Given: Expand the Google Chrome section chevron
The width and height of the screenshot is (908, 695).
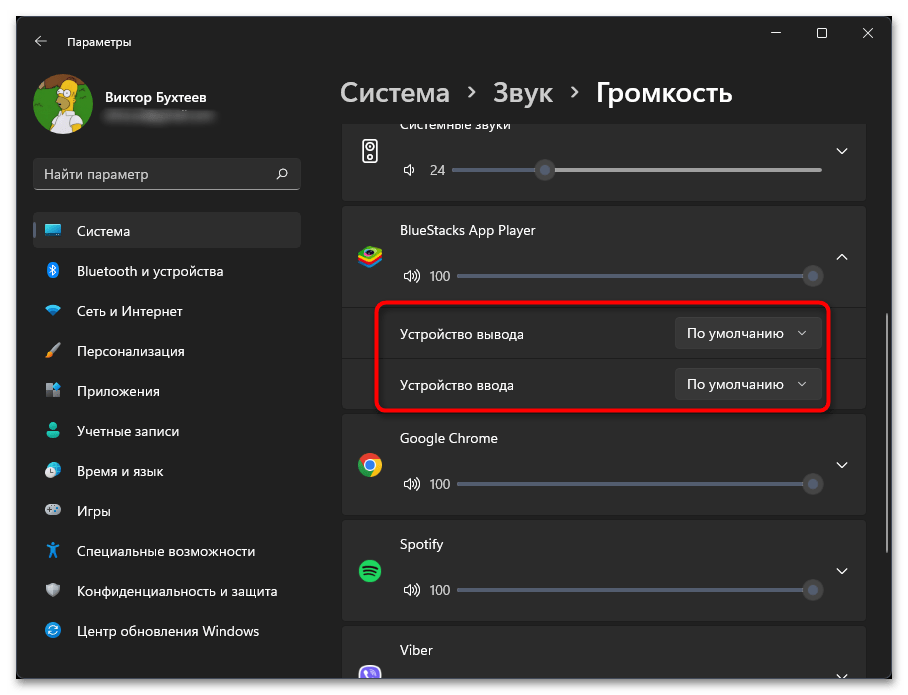Looking at the screenshot, I should [842, 465].
